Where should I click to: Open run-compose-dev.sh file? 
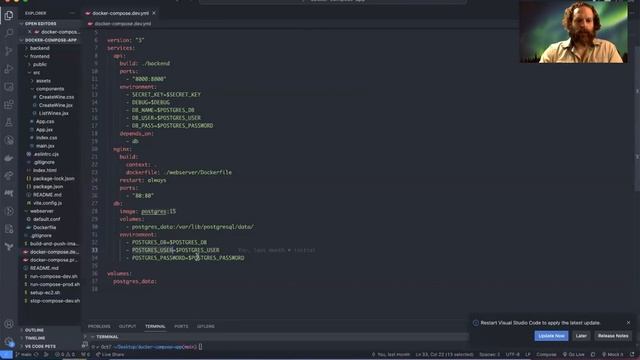[x=53, y=276]
